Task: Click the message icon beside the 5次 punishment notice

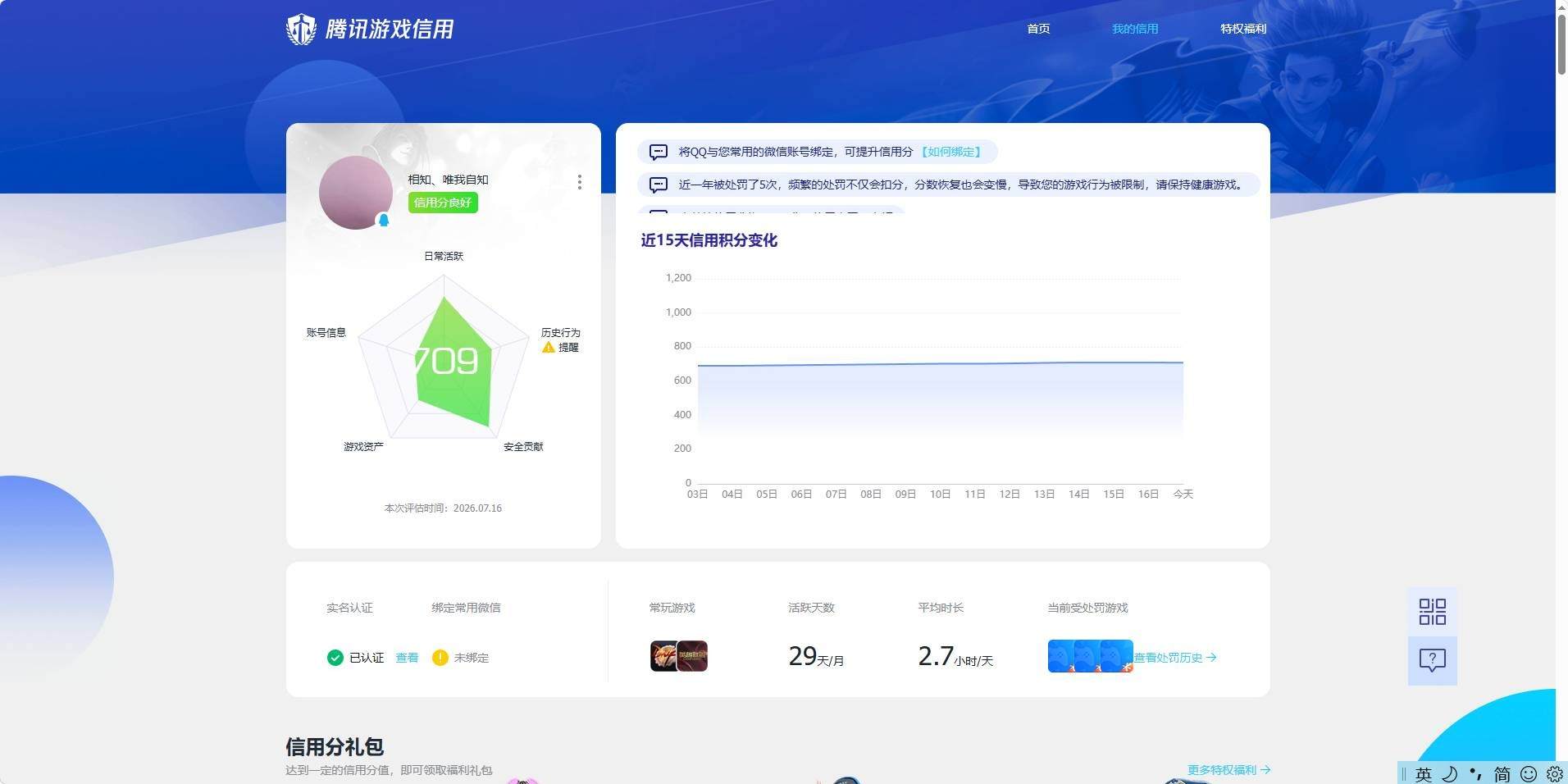Action: tap(658, 185)
